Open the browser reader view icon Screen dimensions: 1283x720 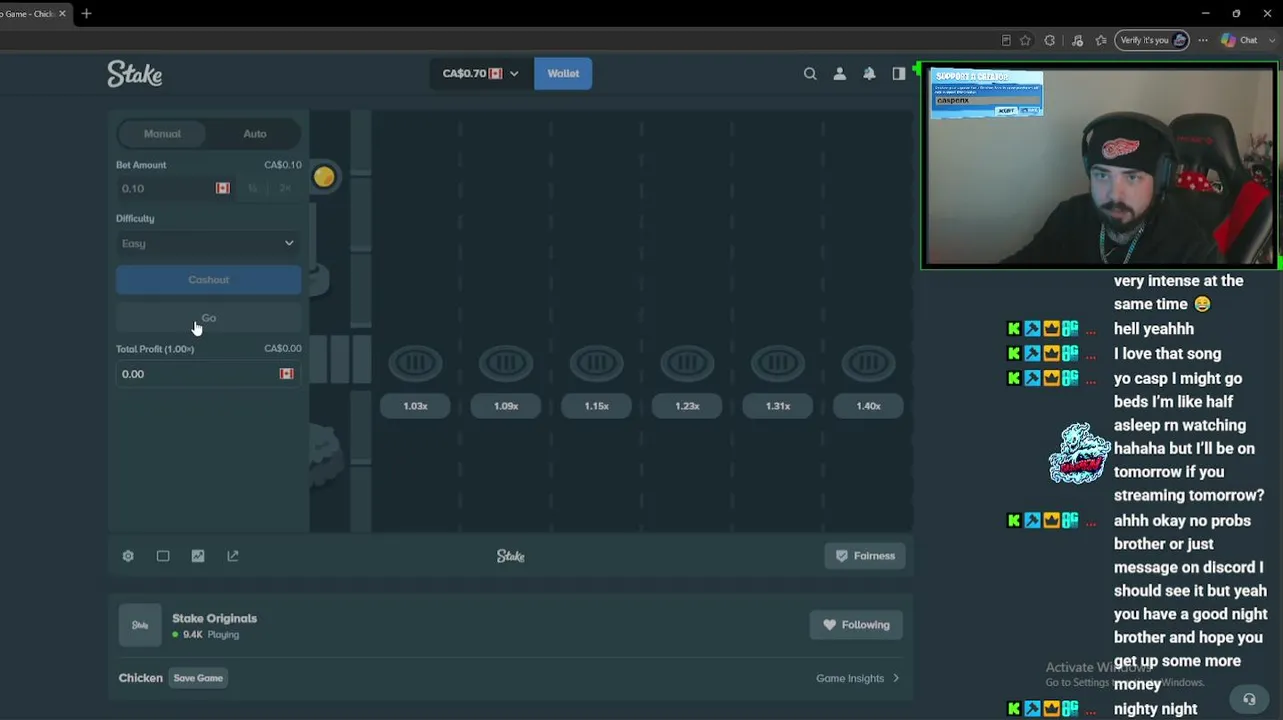(x=1006, y=40)
